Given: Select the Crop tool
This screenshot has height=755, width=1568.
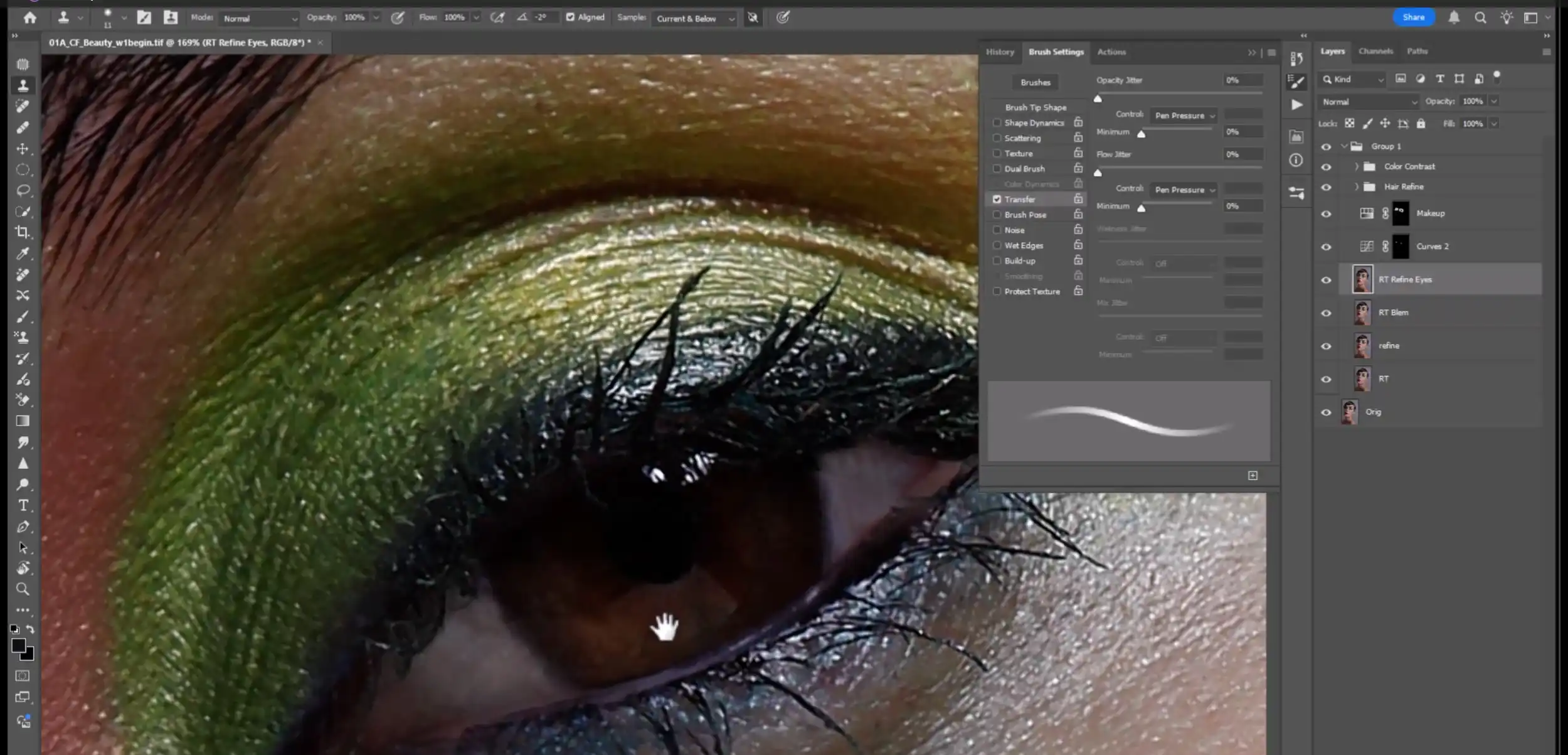Looking at the screenshot, I should click(x=23, y=232).
